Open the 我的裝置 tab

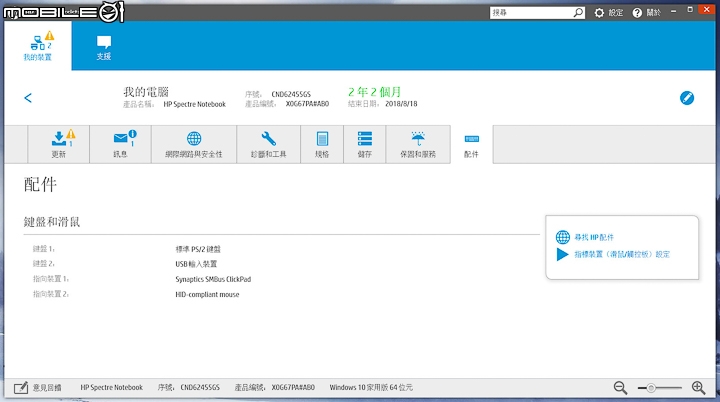pyautogui.click(x=38, y=46)
